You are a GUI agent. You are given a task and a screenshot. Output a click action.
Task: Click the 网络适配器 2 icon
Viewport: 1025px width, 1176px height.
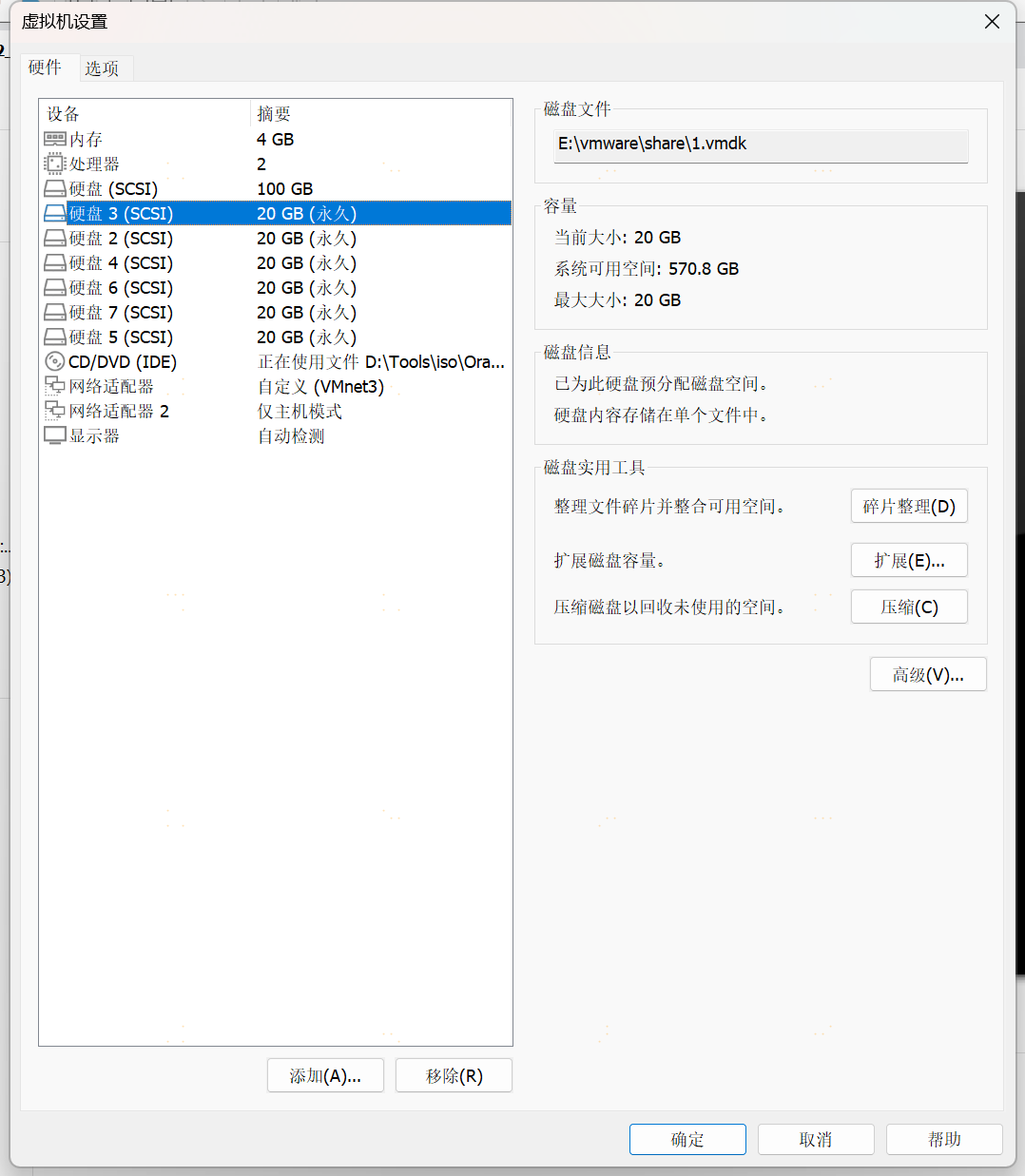tap(55, 412)
